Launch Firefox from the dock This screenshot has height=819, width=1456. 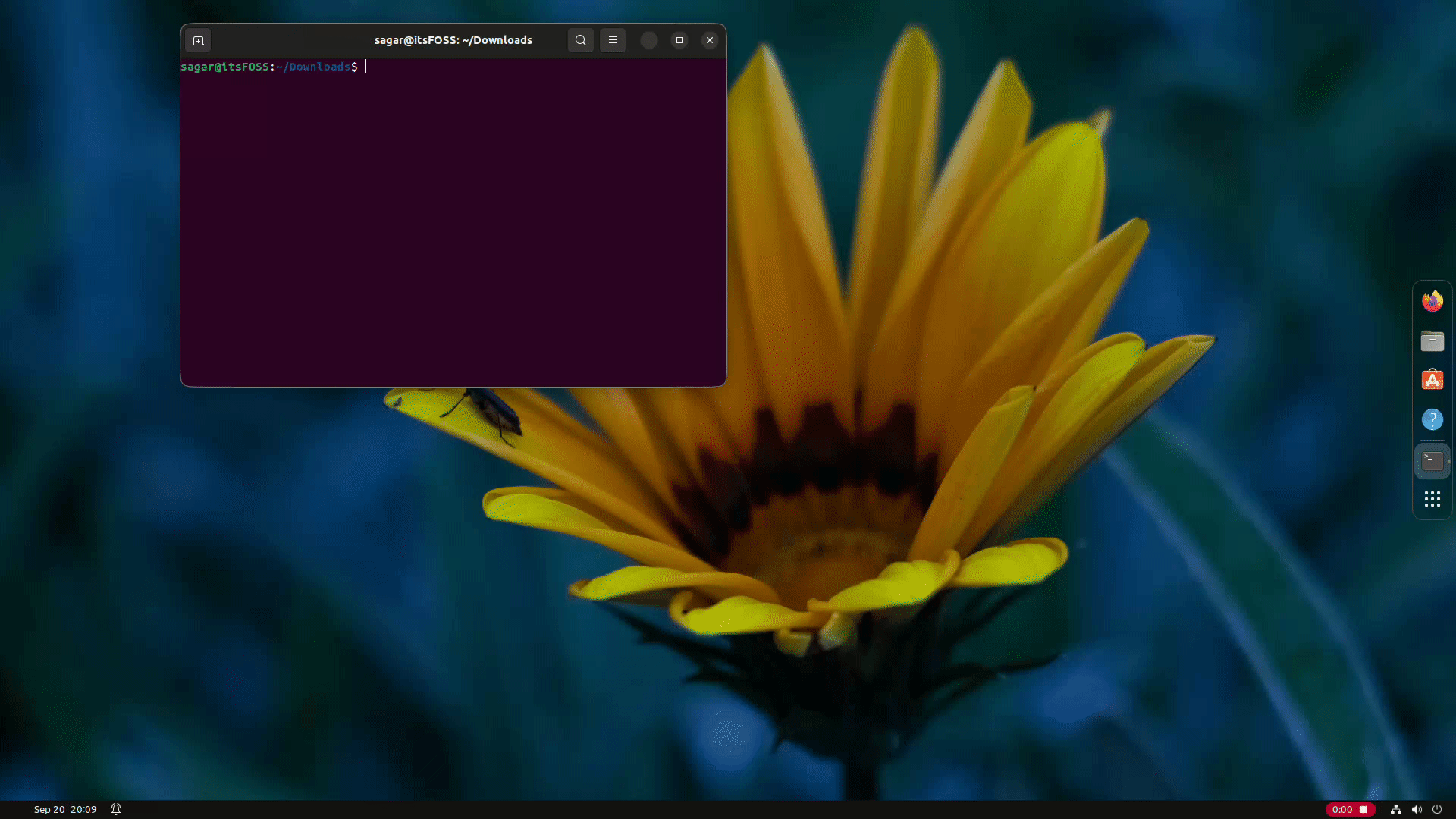point(1432,301)
